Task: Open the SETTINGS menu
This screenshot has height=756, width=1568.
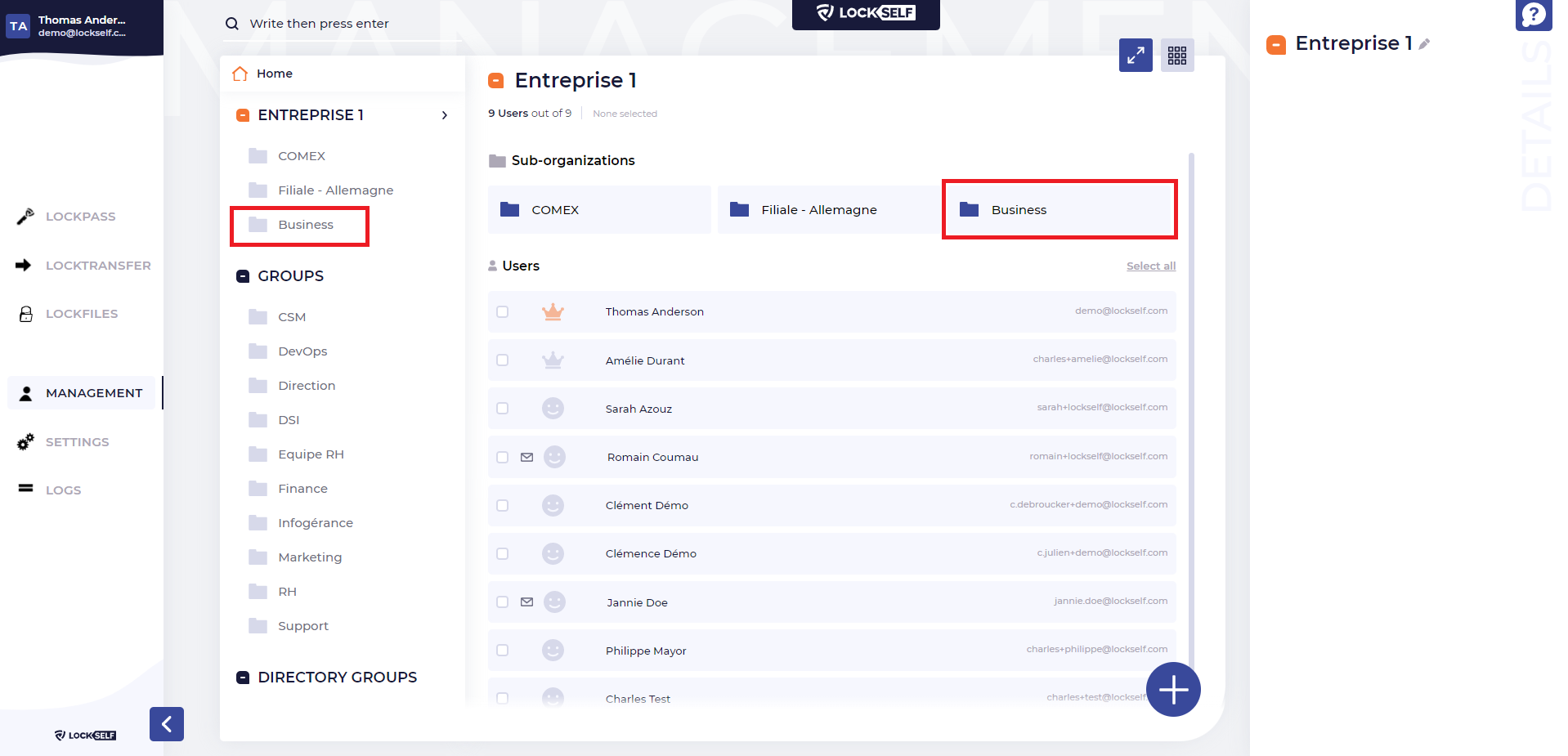Action: 77,442
